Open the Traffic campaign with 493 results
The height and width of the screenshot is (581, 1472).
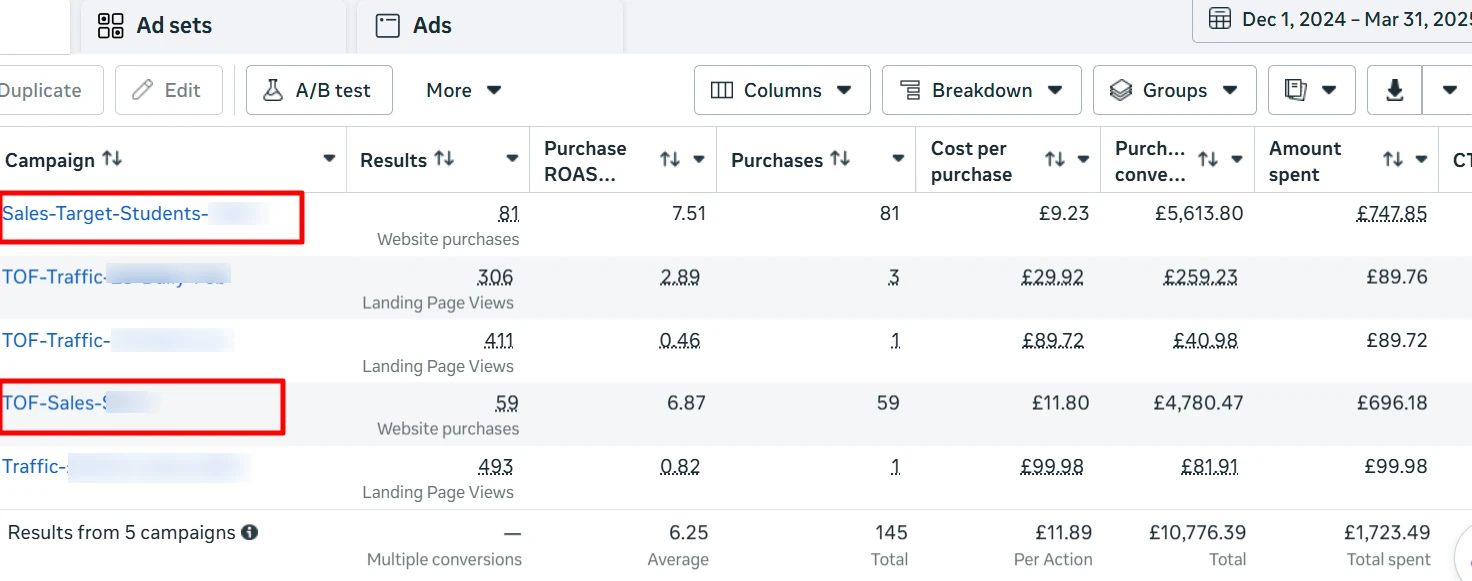pyautogui.click(x=35, y=466)
